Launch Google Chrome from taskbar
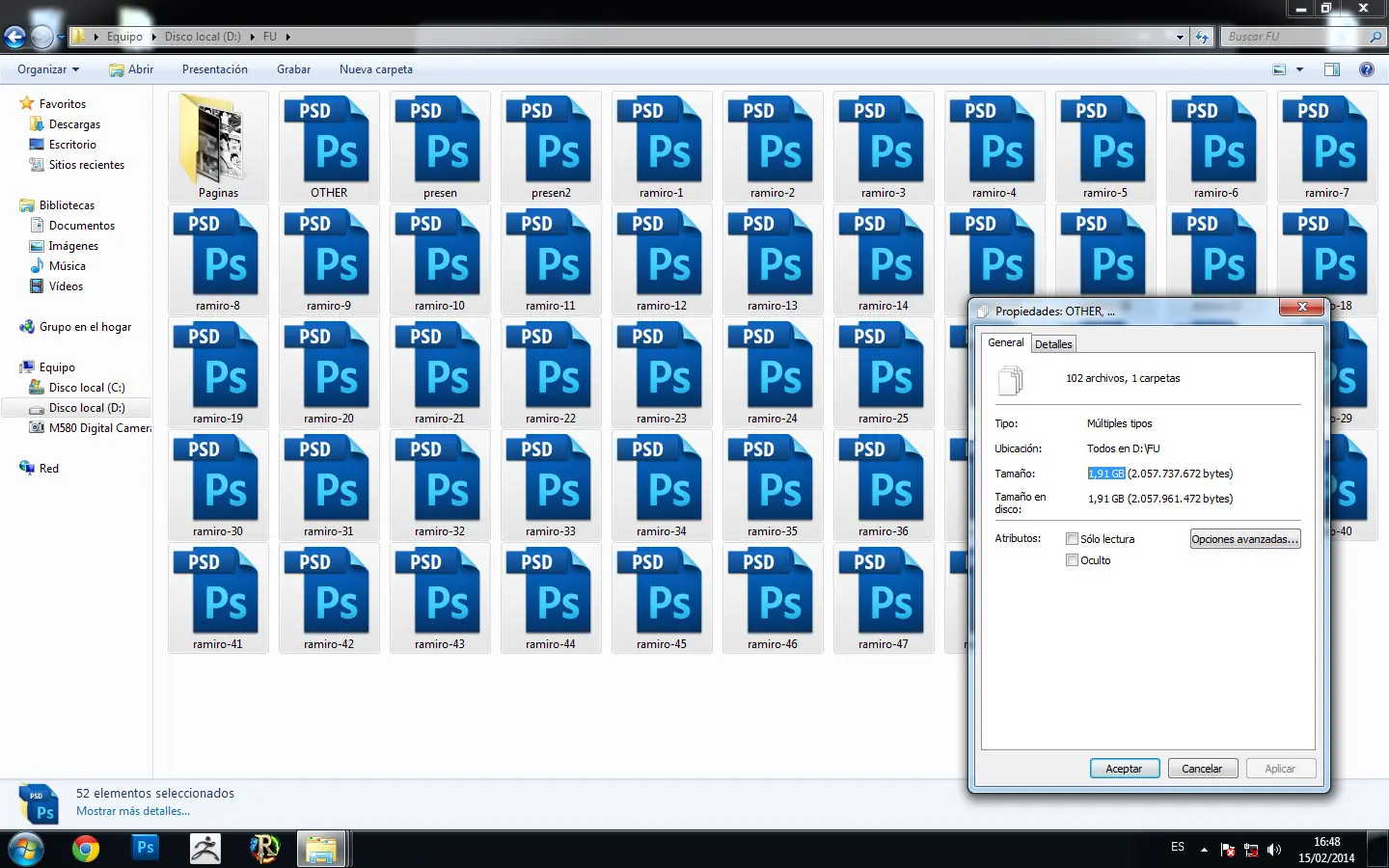Screen dimensions: 1389x868 tap(86, 849)
